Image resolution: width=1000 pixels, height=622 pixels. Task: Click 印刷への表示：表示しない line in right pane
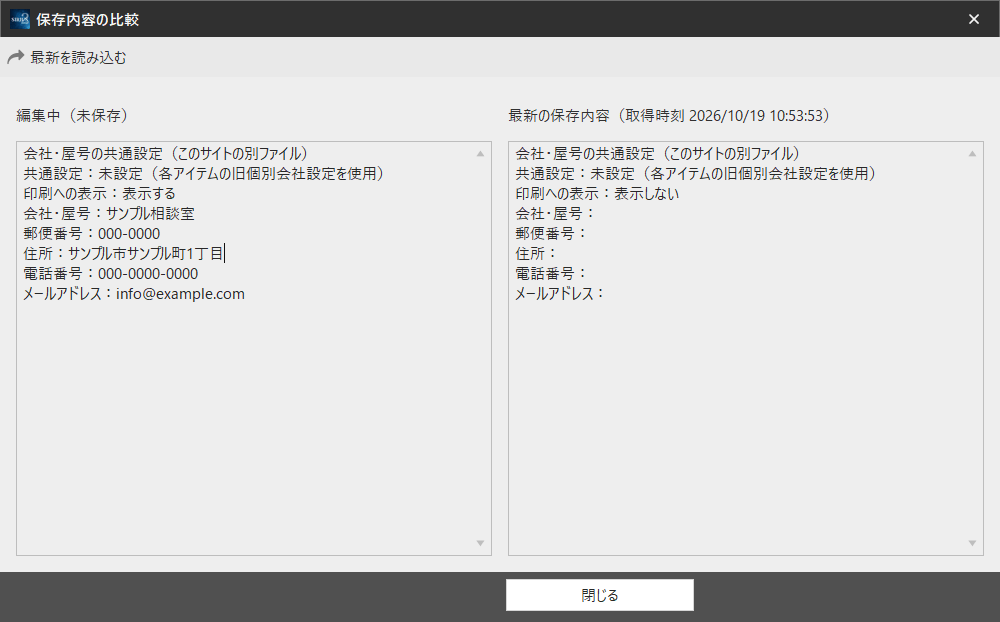pos(598,193)
